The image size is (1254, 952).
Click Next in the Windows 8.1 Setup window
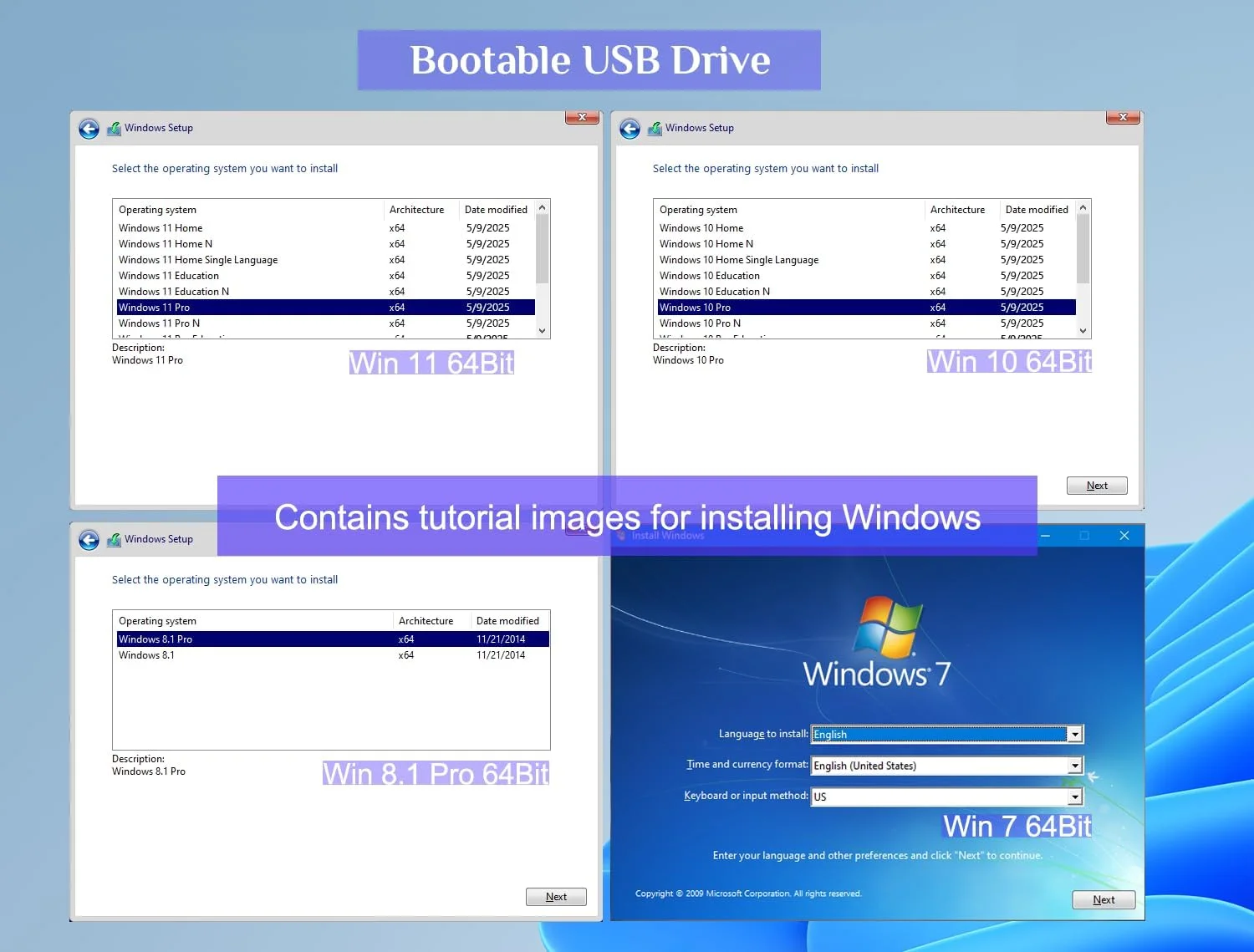(555, 896)
